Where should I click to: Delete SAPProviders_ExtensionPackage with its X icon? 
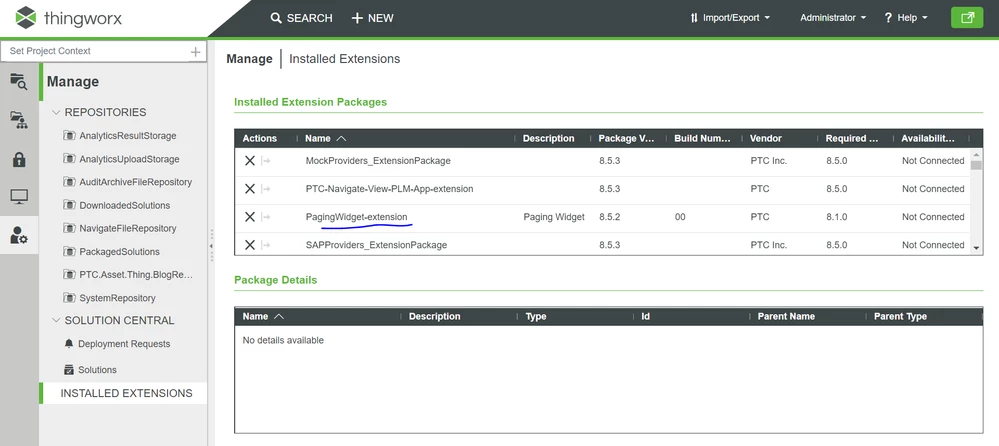click(x=250, y=245)
